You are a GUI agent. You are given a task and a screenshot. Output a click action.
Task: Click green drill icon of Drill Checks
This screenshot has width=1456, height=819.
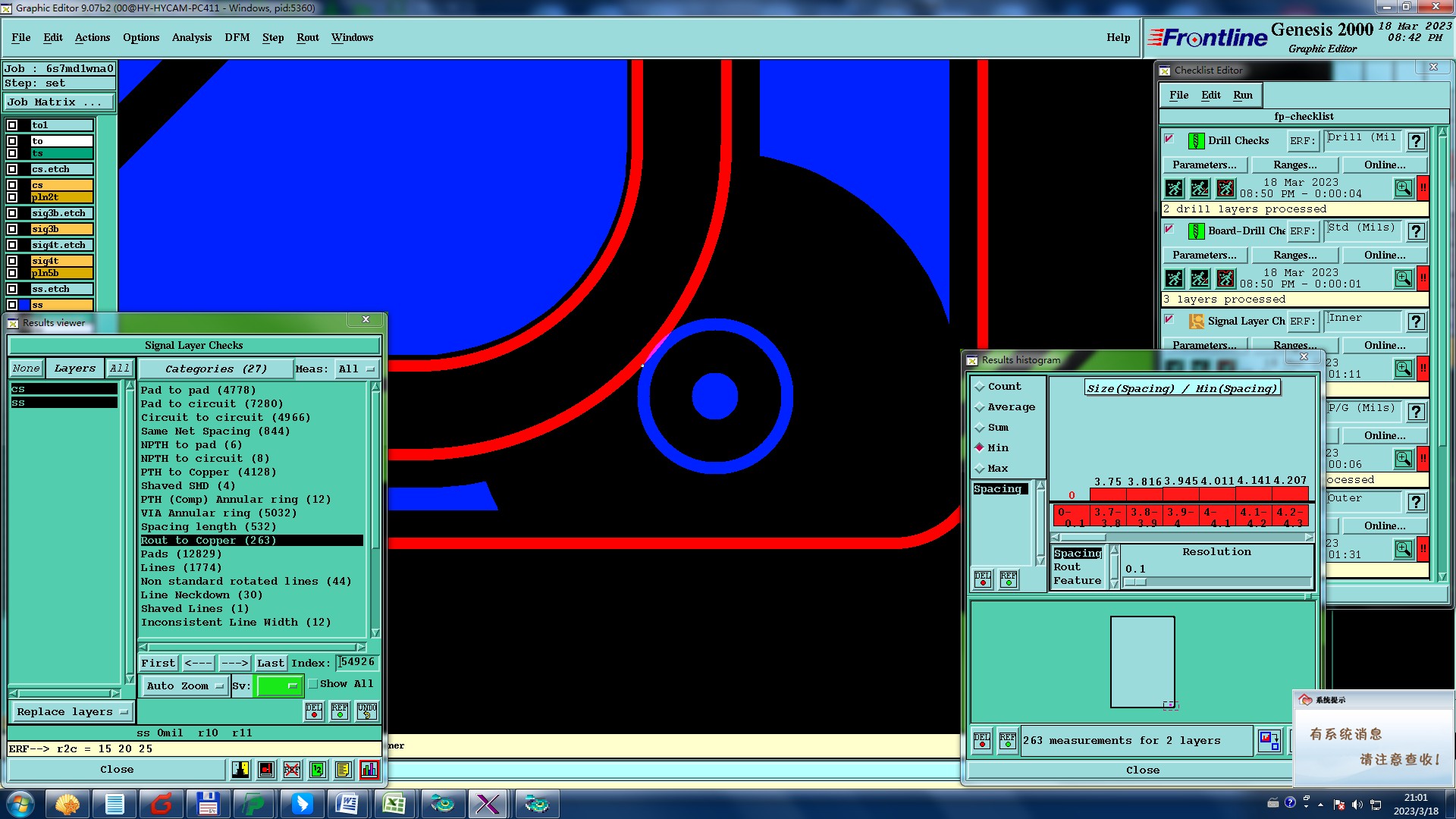click(x=1196, y=141)
